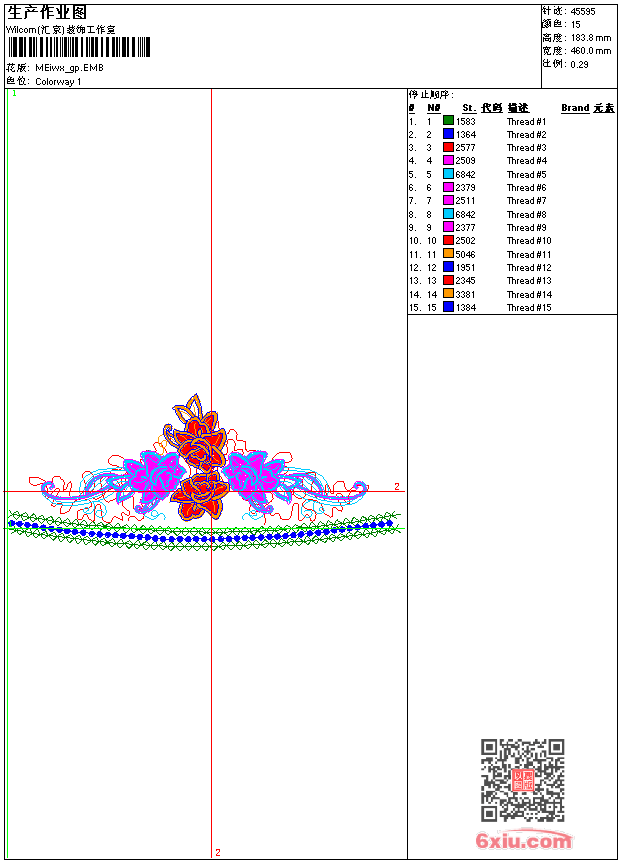Click thread code 2377
The image size is (620, 860).
pos(465,228)
